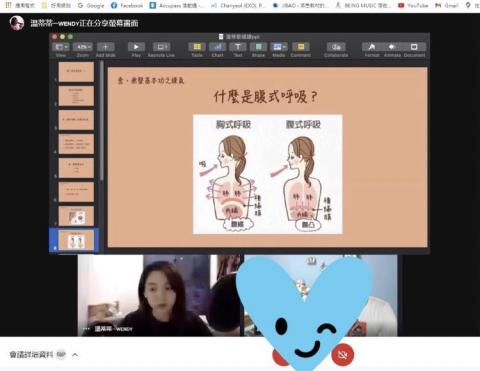Click the presenter avatar beside the sharing notice
This screenshot has width=480, height=371.
click(17, 23)
